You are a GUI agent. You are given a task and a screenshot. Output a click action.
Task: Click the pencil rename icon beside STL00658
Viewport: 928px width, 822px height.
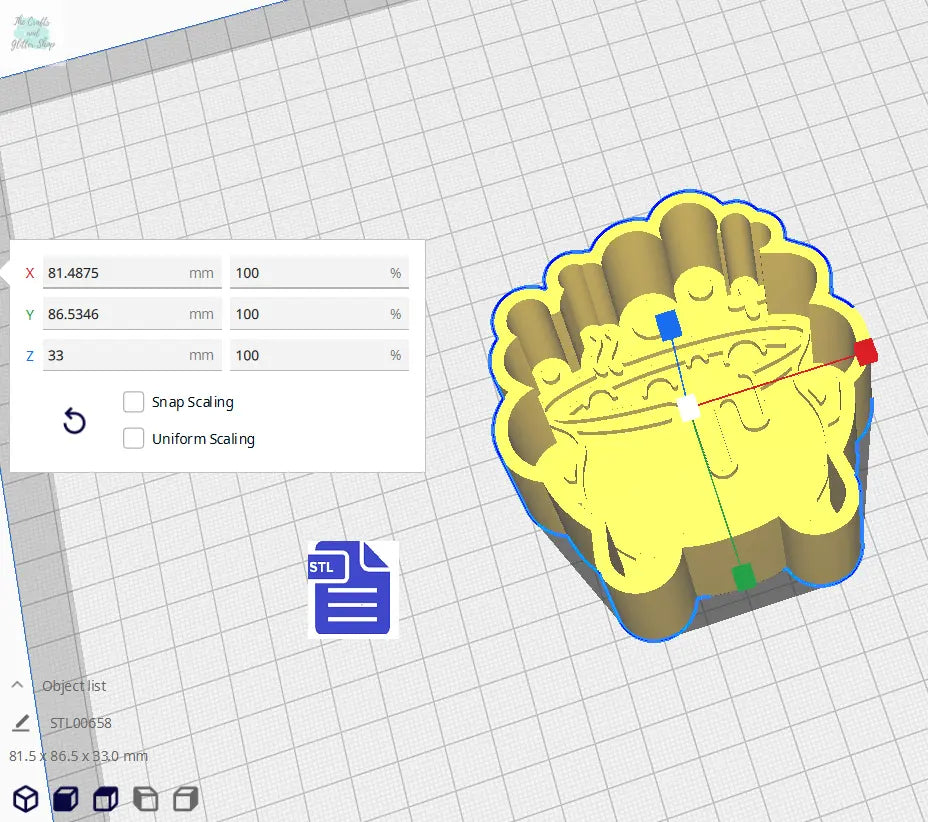point(21,723)
